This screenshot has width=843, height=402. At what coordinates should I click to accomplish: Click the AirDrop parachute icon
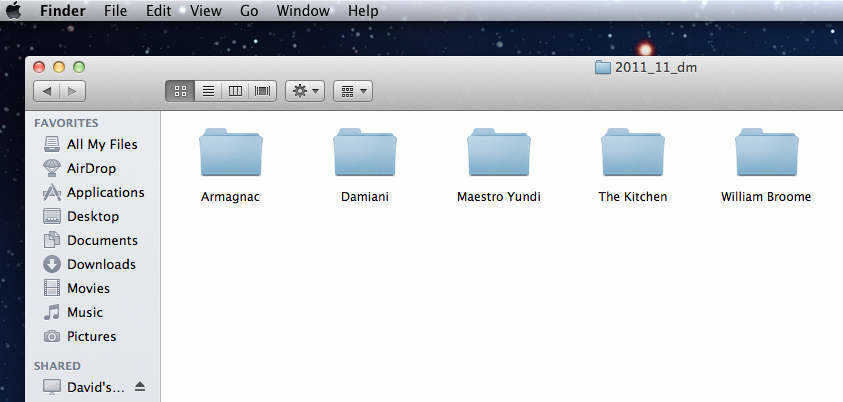(x=52, y=168)
